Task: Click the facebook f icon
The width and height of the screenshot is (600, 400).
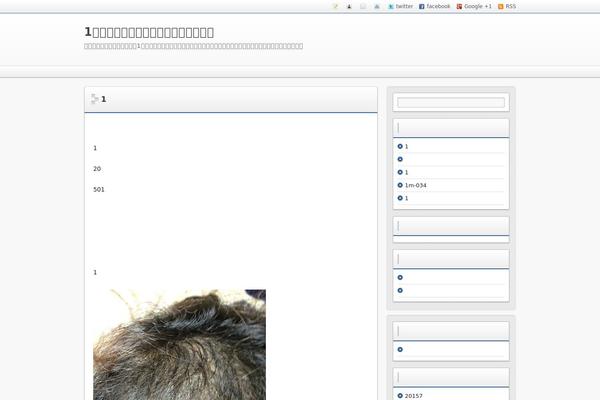Action: coord(421,7)
